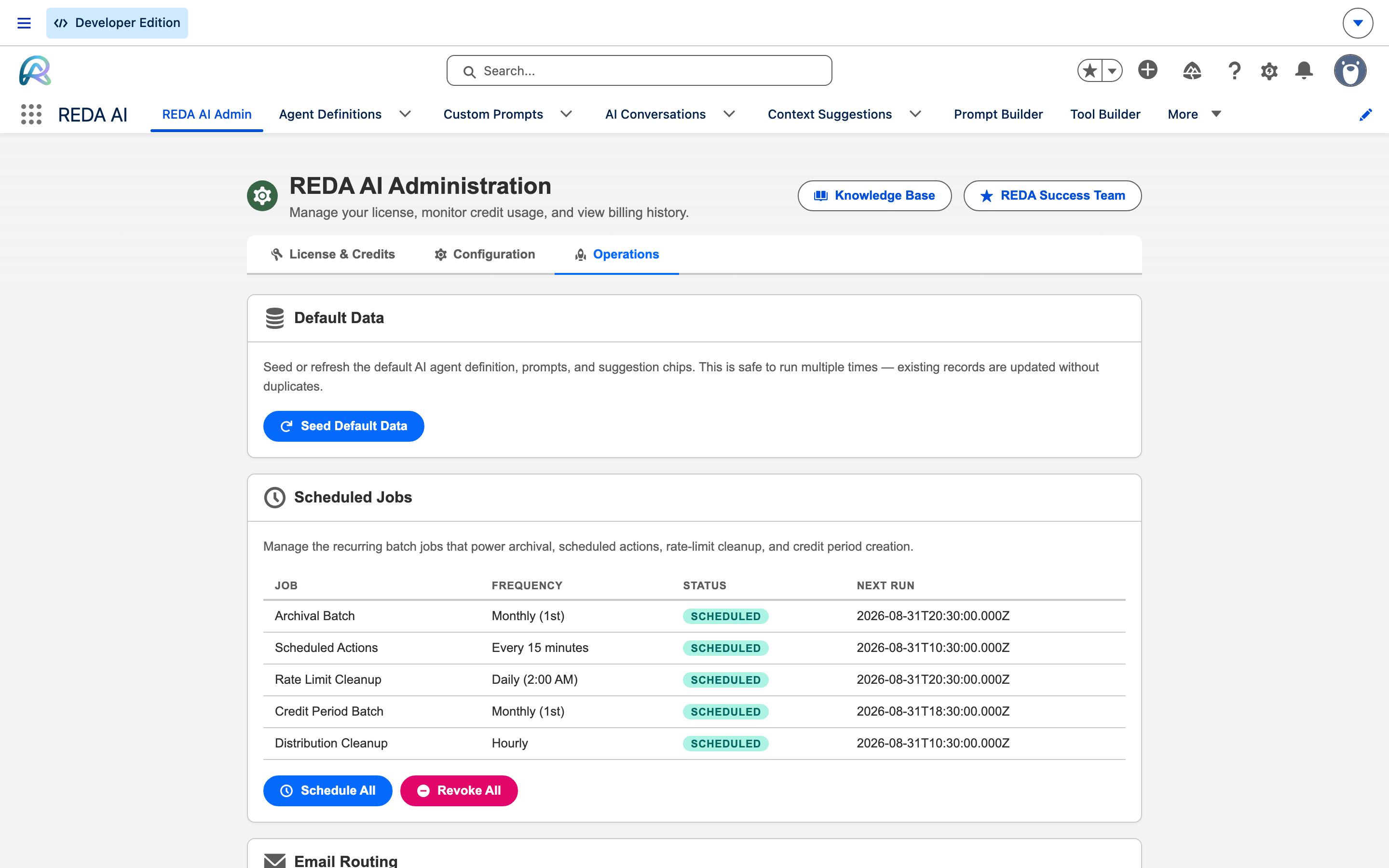Open the Setup gear icon
The width and height of the screenshot is (1389, 868).
[x=1269, y=71]
